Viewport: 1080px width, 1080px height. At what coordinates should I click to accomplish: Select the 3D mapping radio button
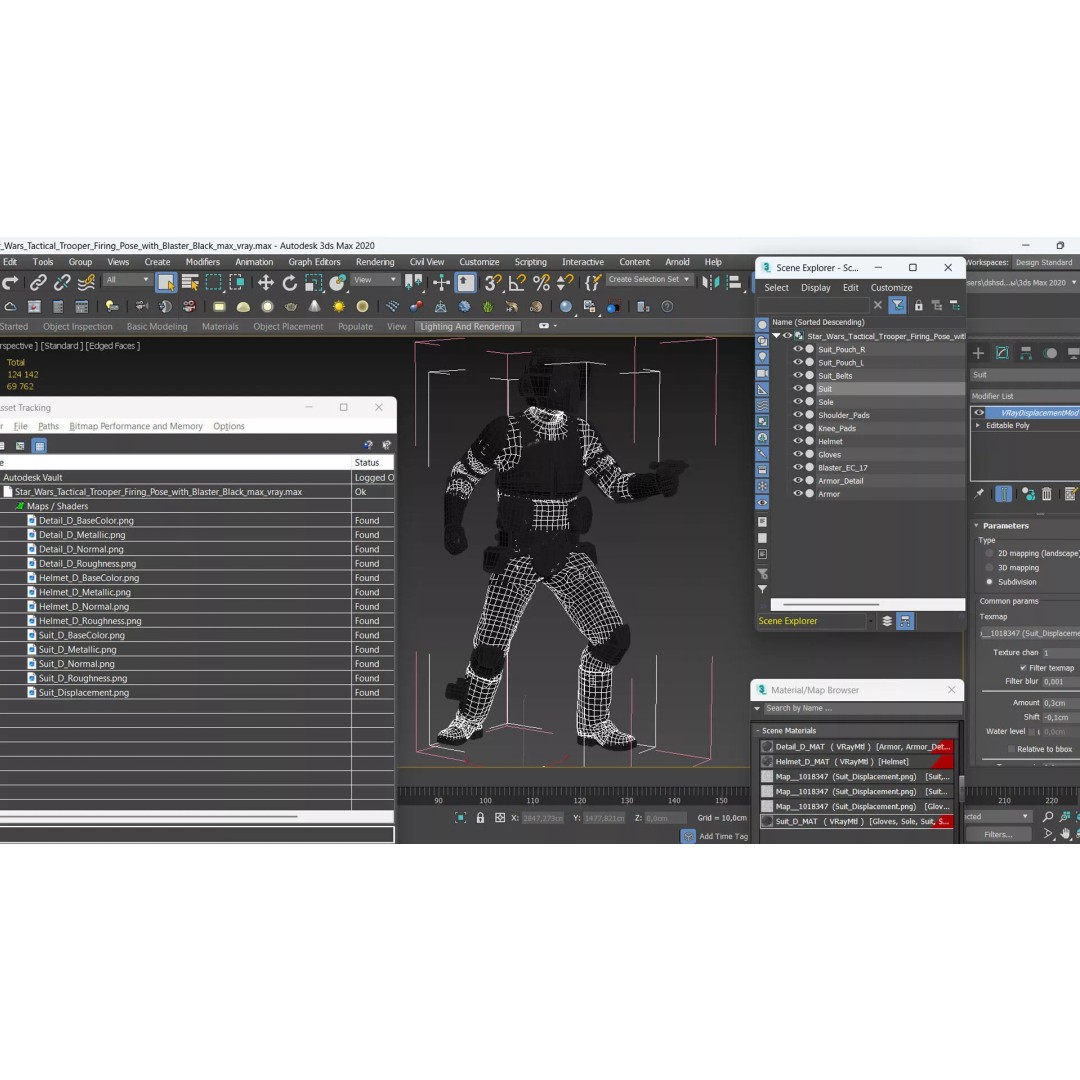[x=990, y=568]
